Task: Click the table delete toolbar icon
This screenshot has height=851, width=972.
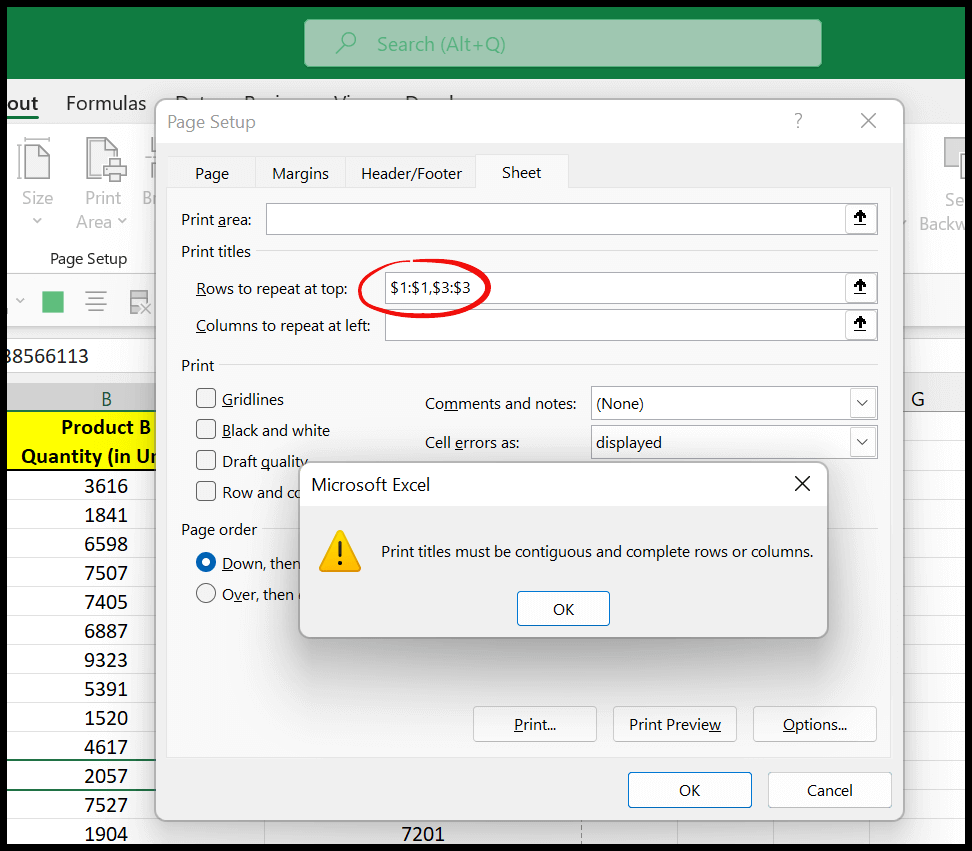Action: tap(139, 302)
